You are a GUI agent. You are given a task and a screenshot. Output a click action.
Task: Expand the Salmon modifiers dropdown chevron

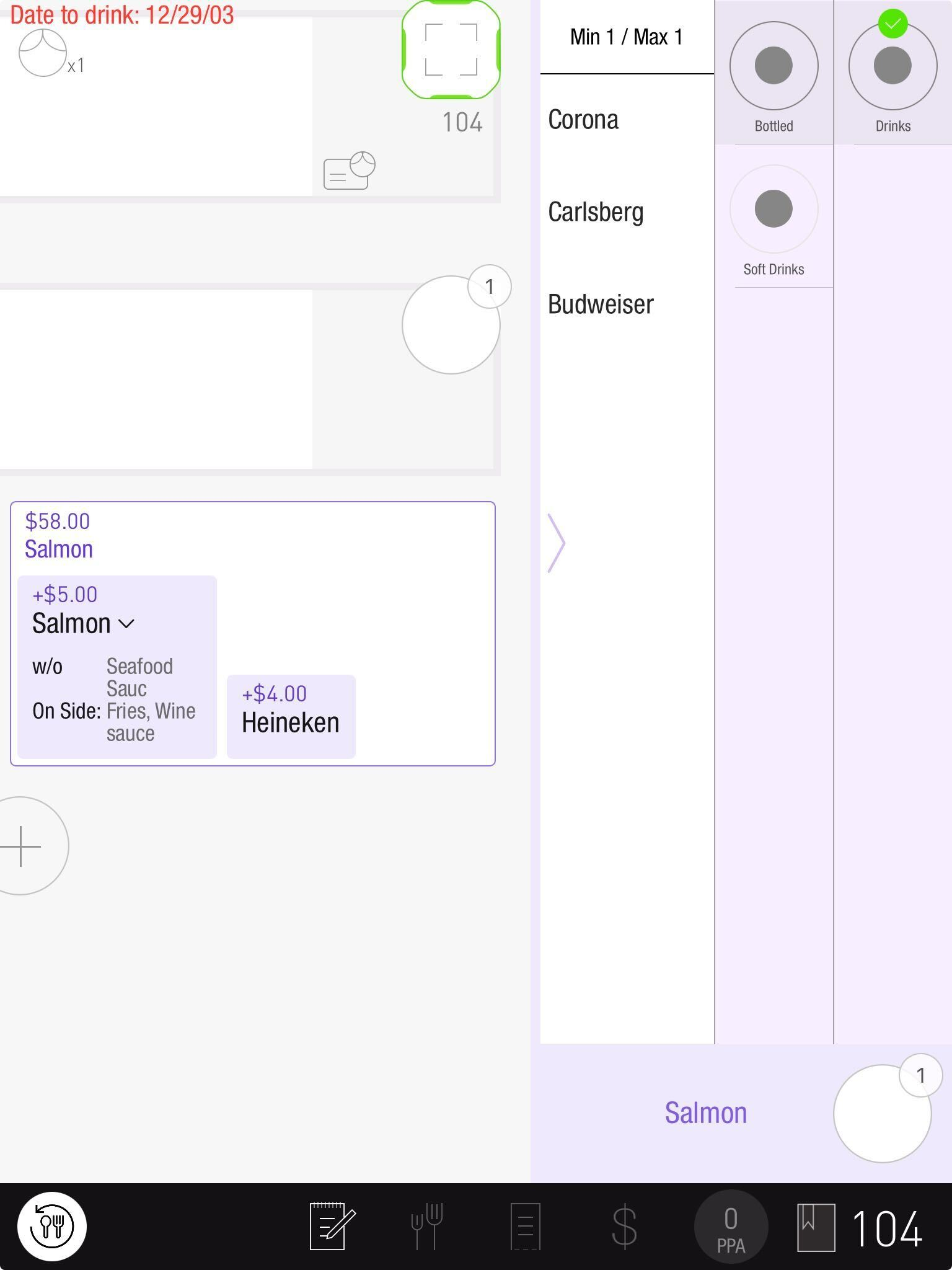pos(126,624)
